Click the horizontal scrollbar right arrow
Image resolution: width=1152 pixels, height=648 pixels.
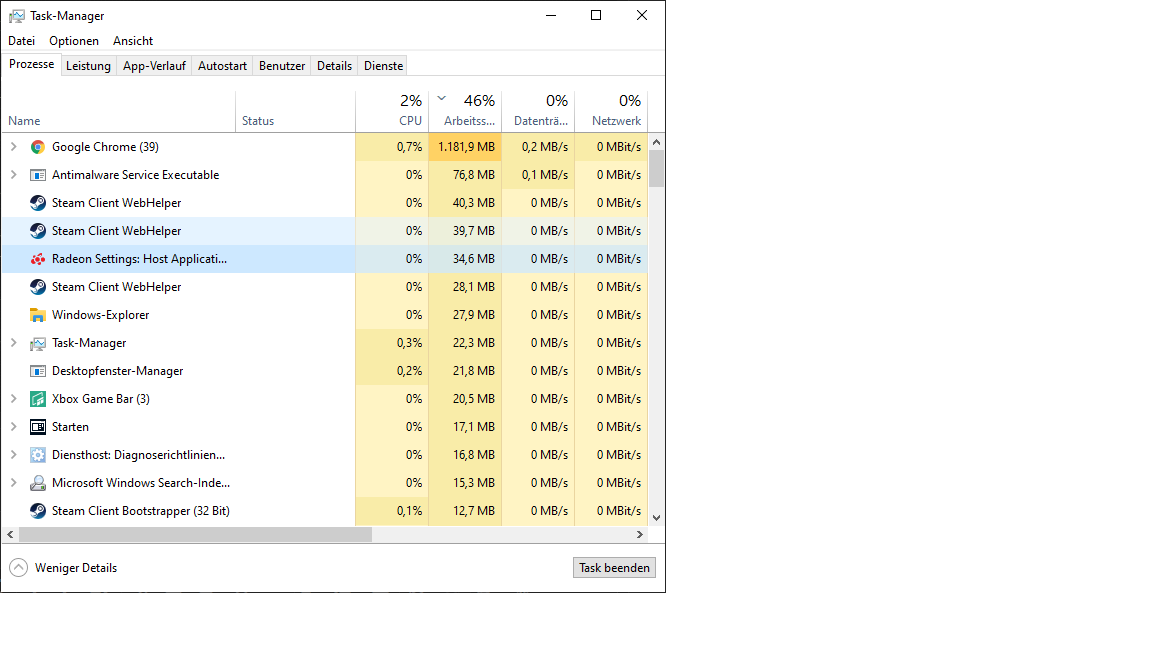click(x=640, y=535)
